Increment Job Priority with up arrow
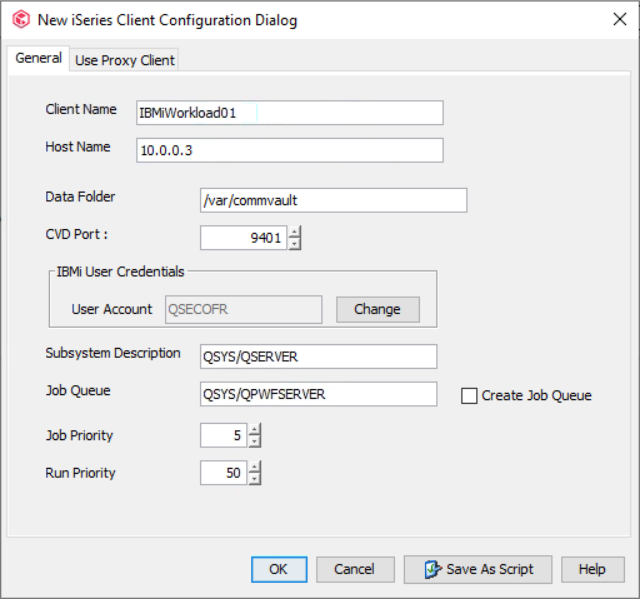640x599 pixels. (255, 430)
